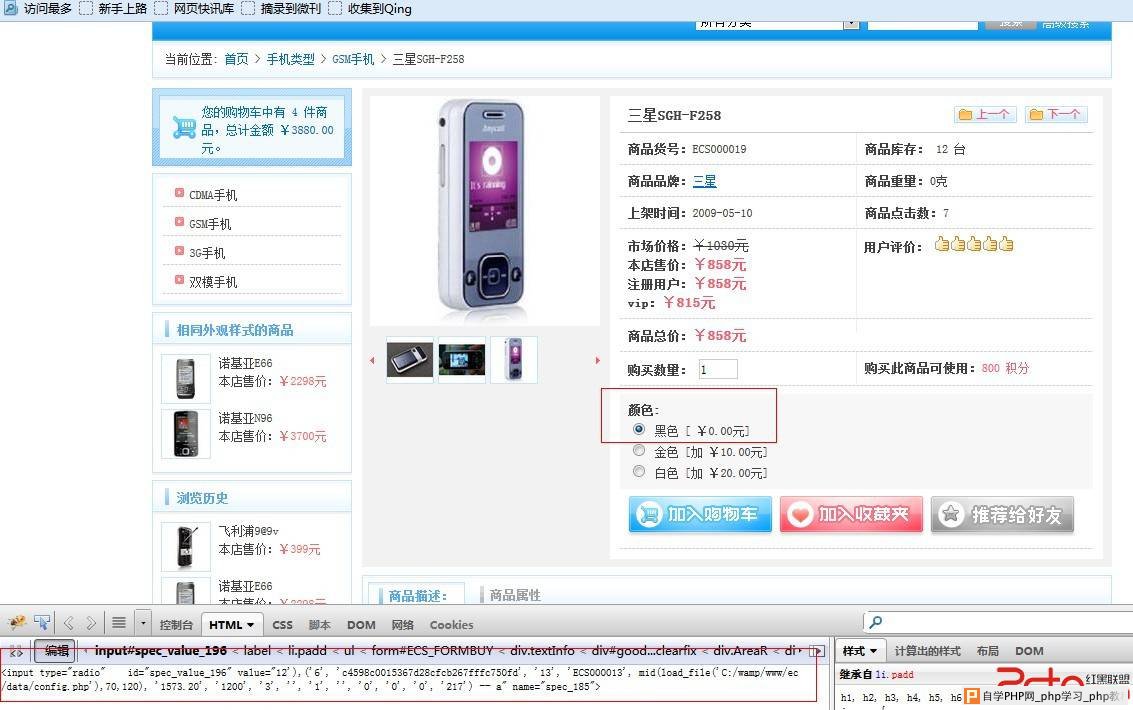1133x710 pixels.
Task: Open the 网页快讯库 bookmark
Action: 194,9
